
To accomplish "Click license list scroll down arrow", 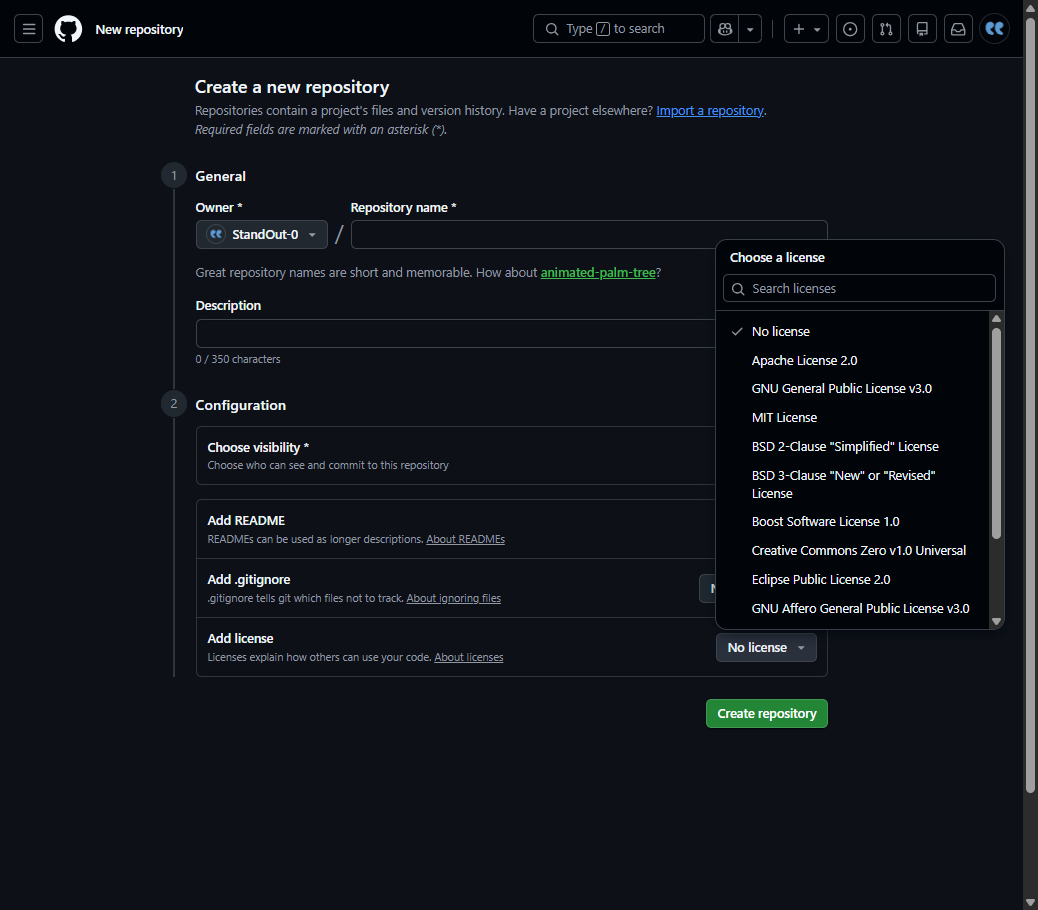I will click(x=996, y=621).
